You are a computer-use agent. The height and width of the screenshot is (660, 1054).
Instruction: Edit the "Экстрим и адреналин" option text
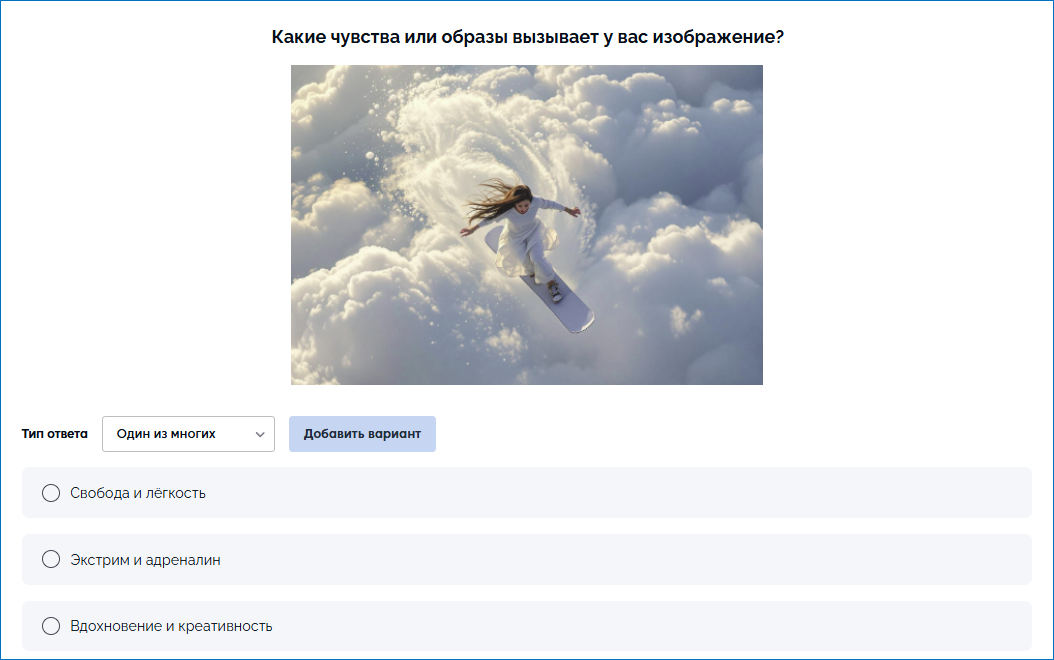tap(145, 560)
